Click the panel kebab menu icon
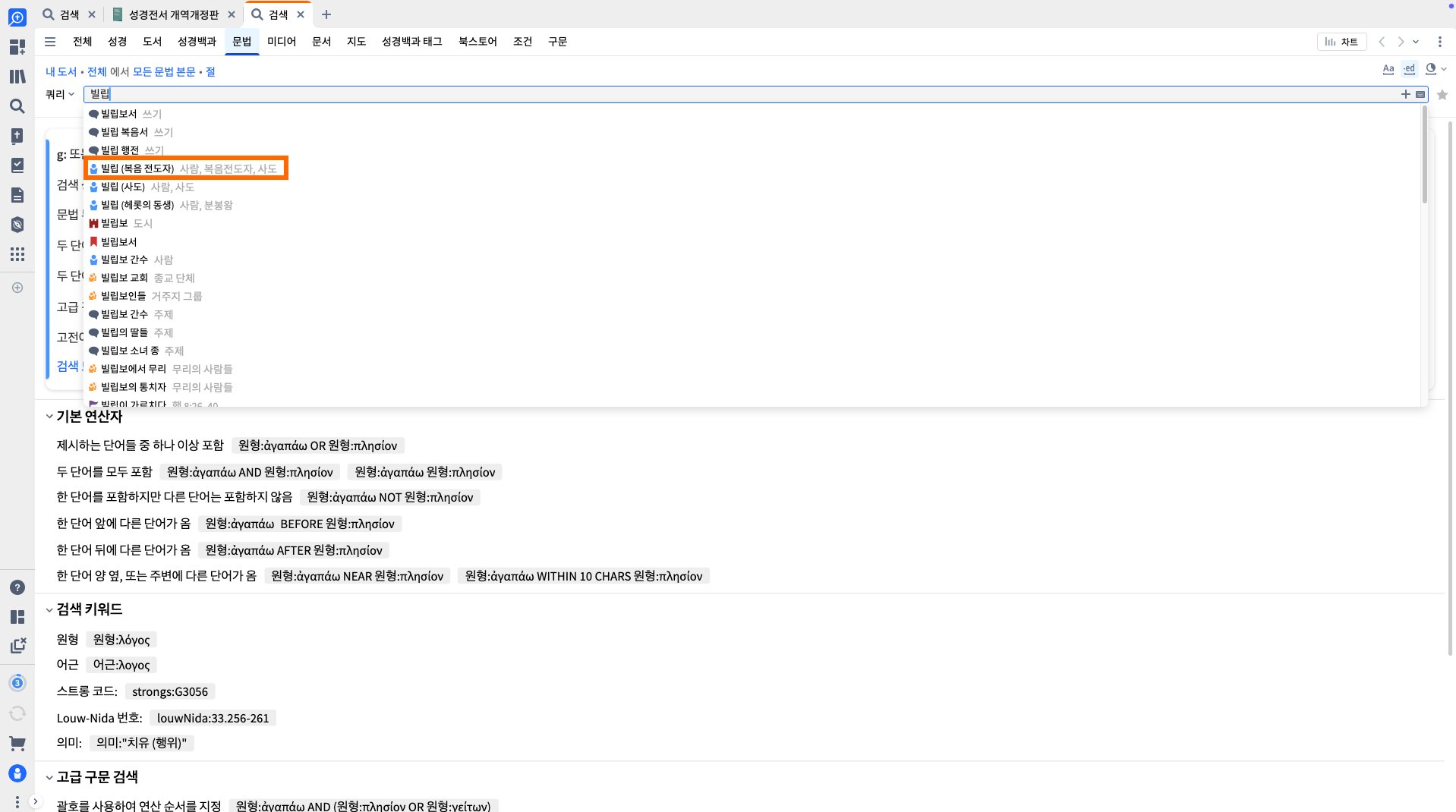This screenshot has width=1456, height=812. [x=1439, y=42]
